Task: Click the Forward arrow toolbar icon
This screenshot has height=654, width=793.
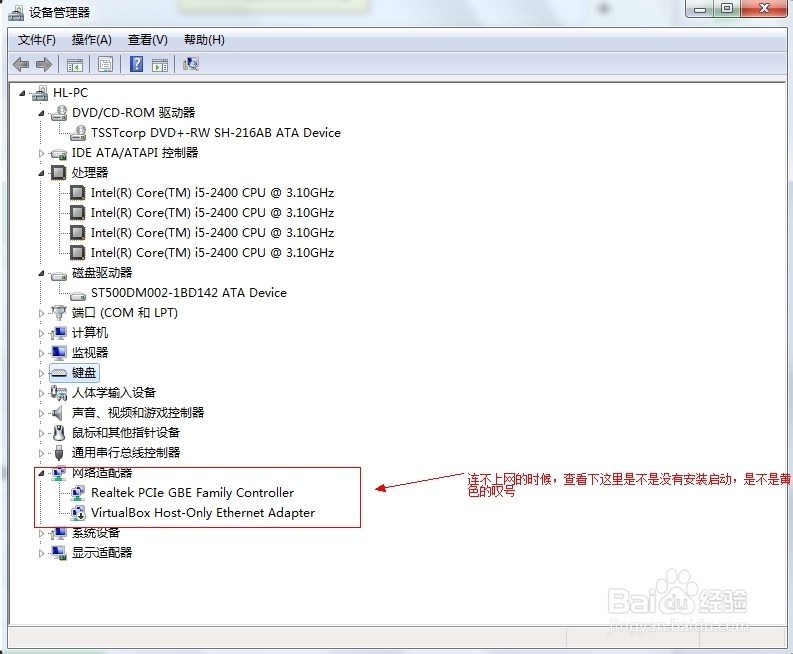Action: coord(44,64)
